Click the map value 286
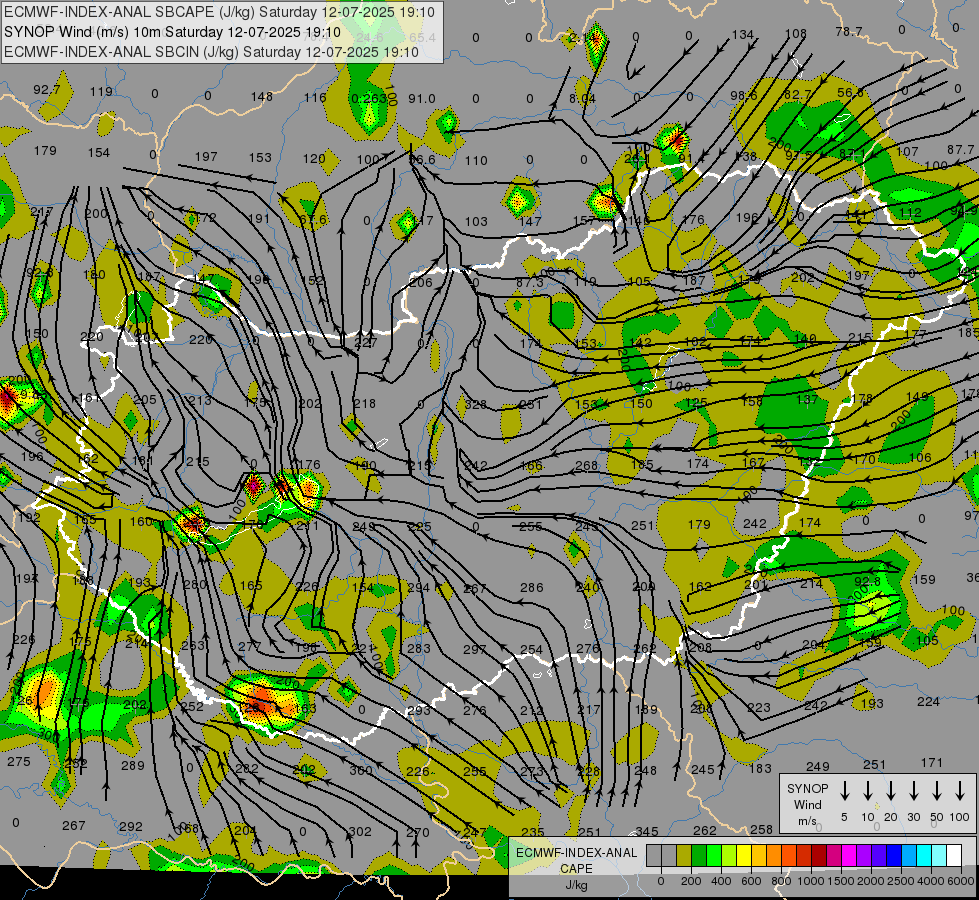 (531, 587)
